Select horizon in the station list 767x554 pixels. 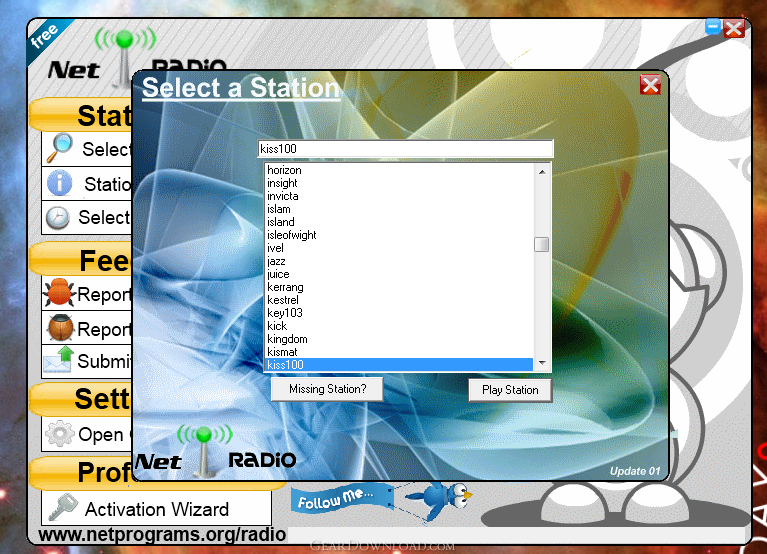[x=399, y=170]
